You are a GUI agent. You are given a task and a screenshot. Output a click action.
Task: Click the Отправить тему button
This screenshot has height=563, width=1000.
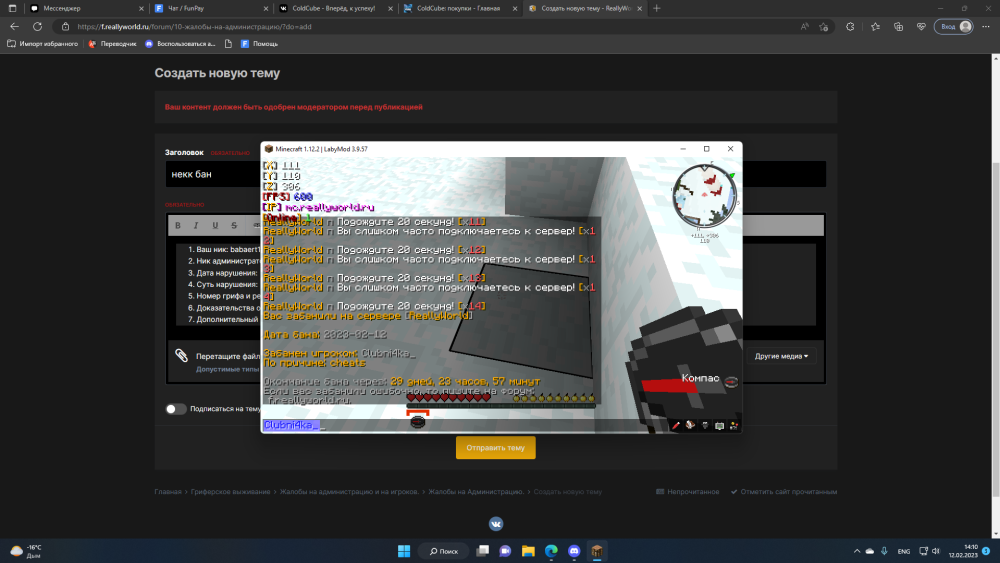[x=496, y=448]
